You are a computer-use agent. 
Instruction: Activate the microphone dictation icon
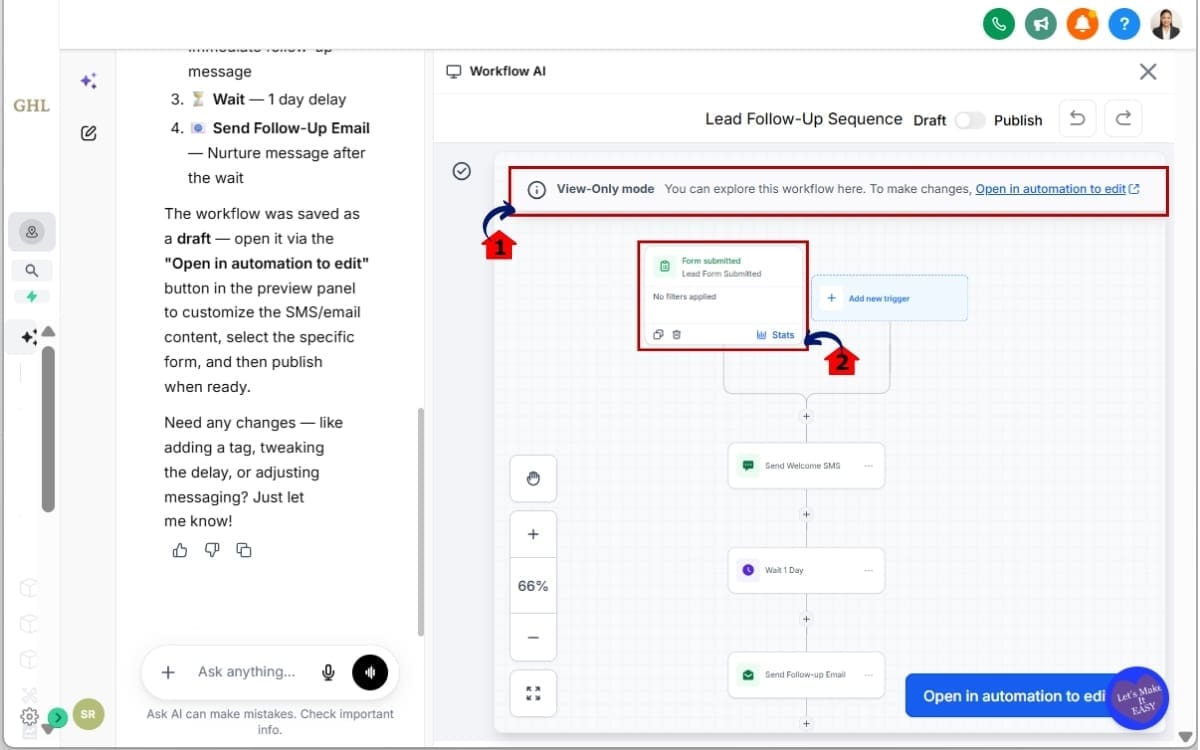(328, 673)
